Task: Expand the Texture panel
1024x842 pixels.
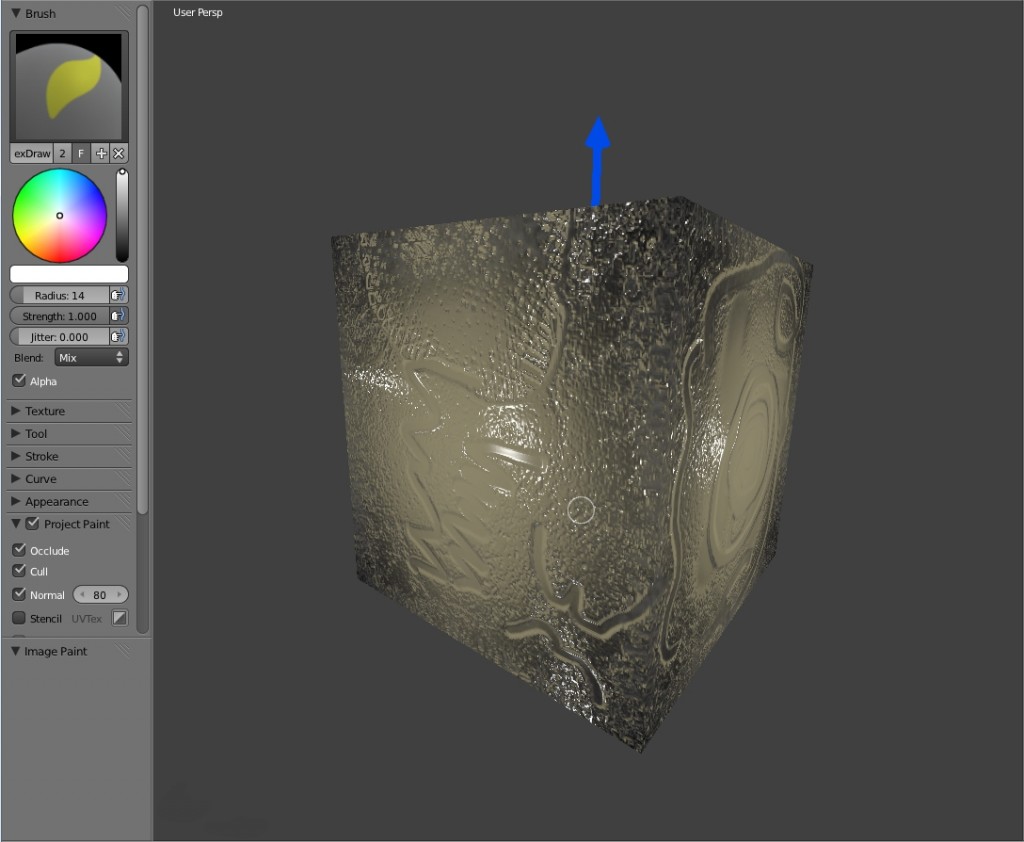Action: tap(45, 410)
